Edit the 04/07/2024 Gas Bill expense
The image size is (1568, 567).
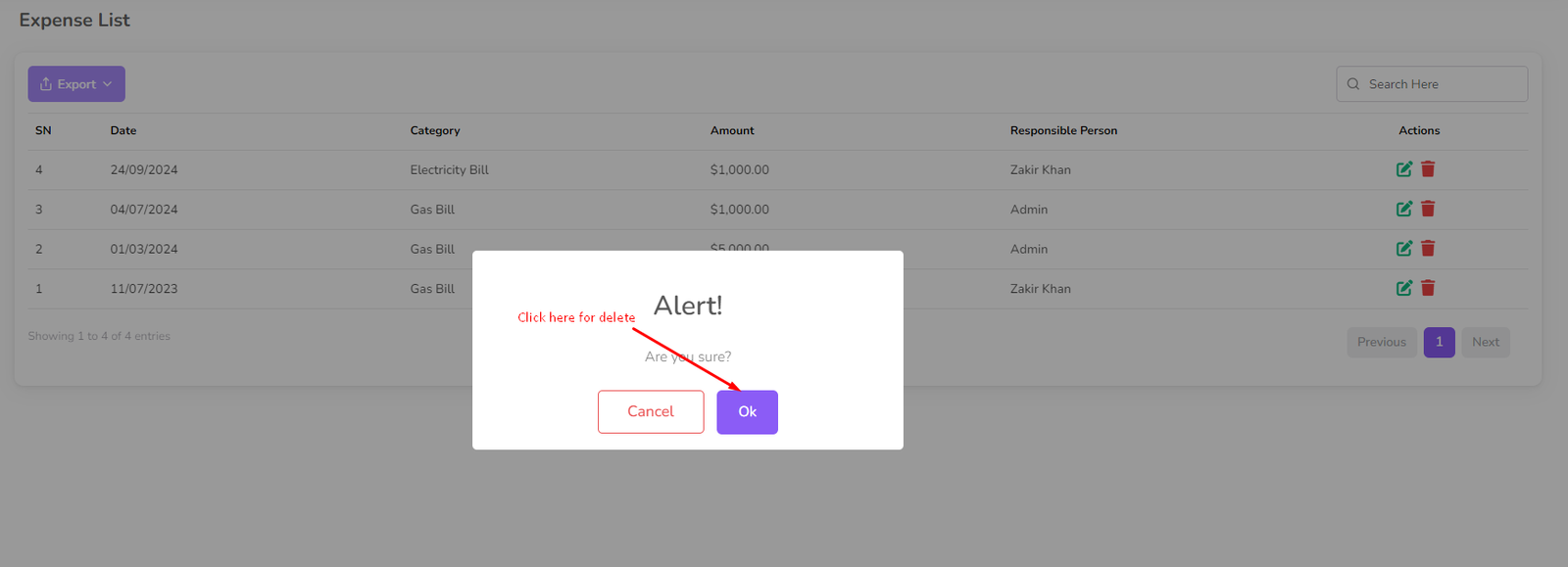tap(1403, 209)
